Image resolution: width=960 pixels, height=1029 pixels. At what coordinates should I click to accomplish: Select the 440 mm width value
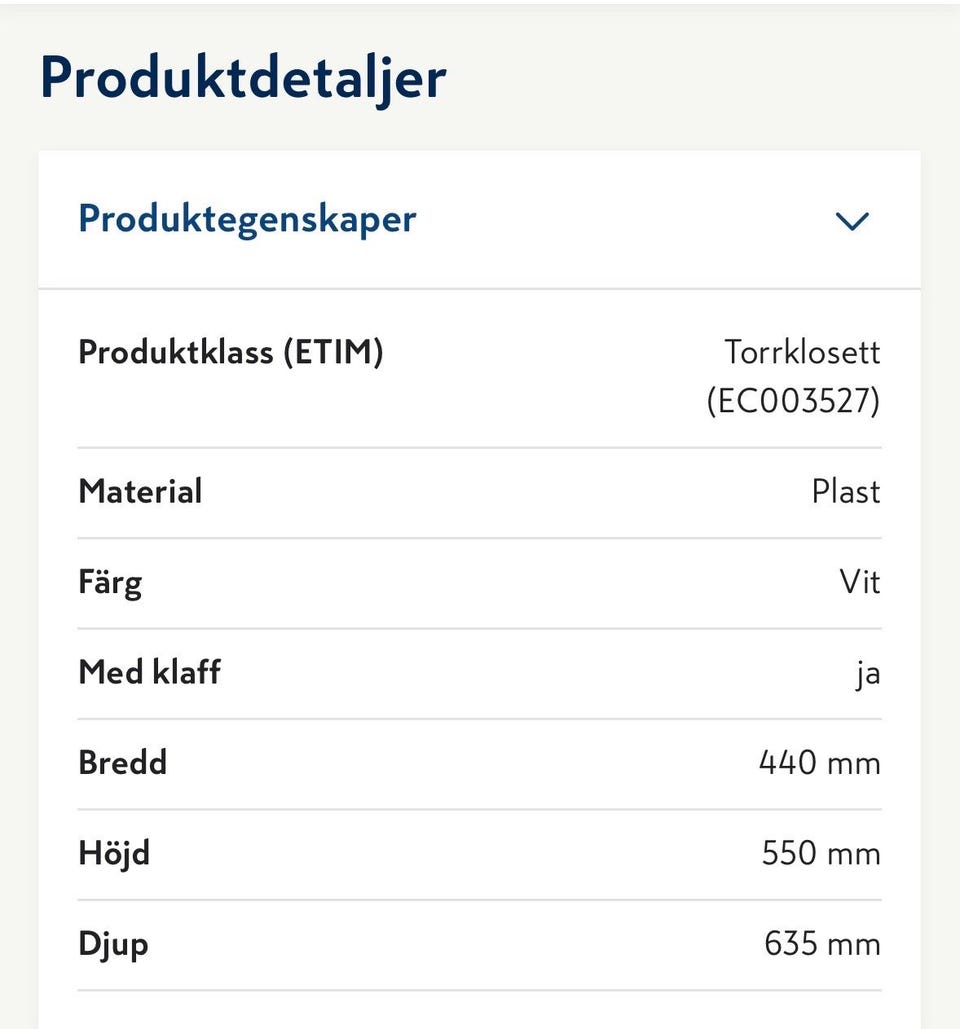pos(819,763)
